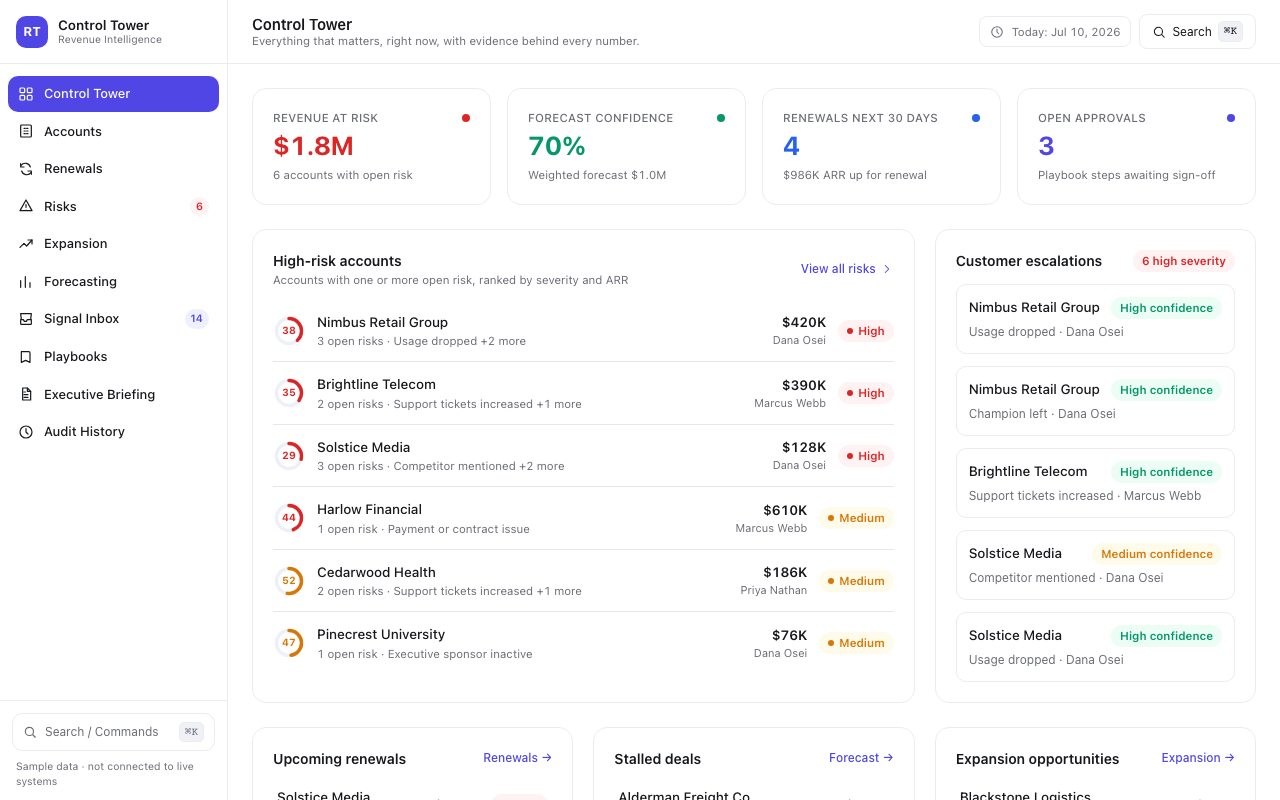Open the Executive Briefing menu item
1280x800 pixels.
click(113, 394)
